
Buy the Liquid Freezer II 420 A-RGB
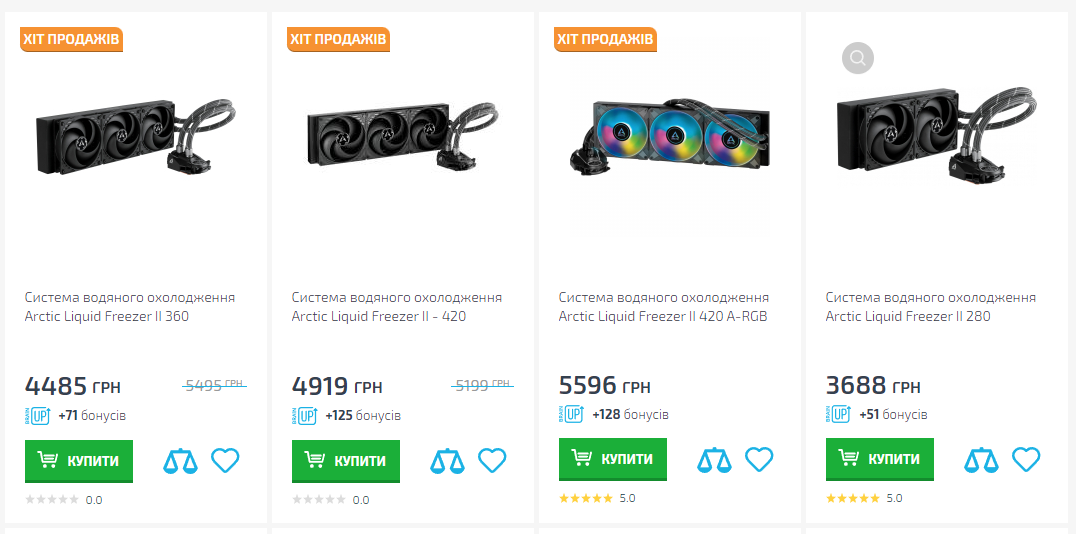click(613, 459)
